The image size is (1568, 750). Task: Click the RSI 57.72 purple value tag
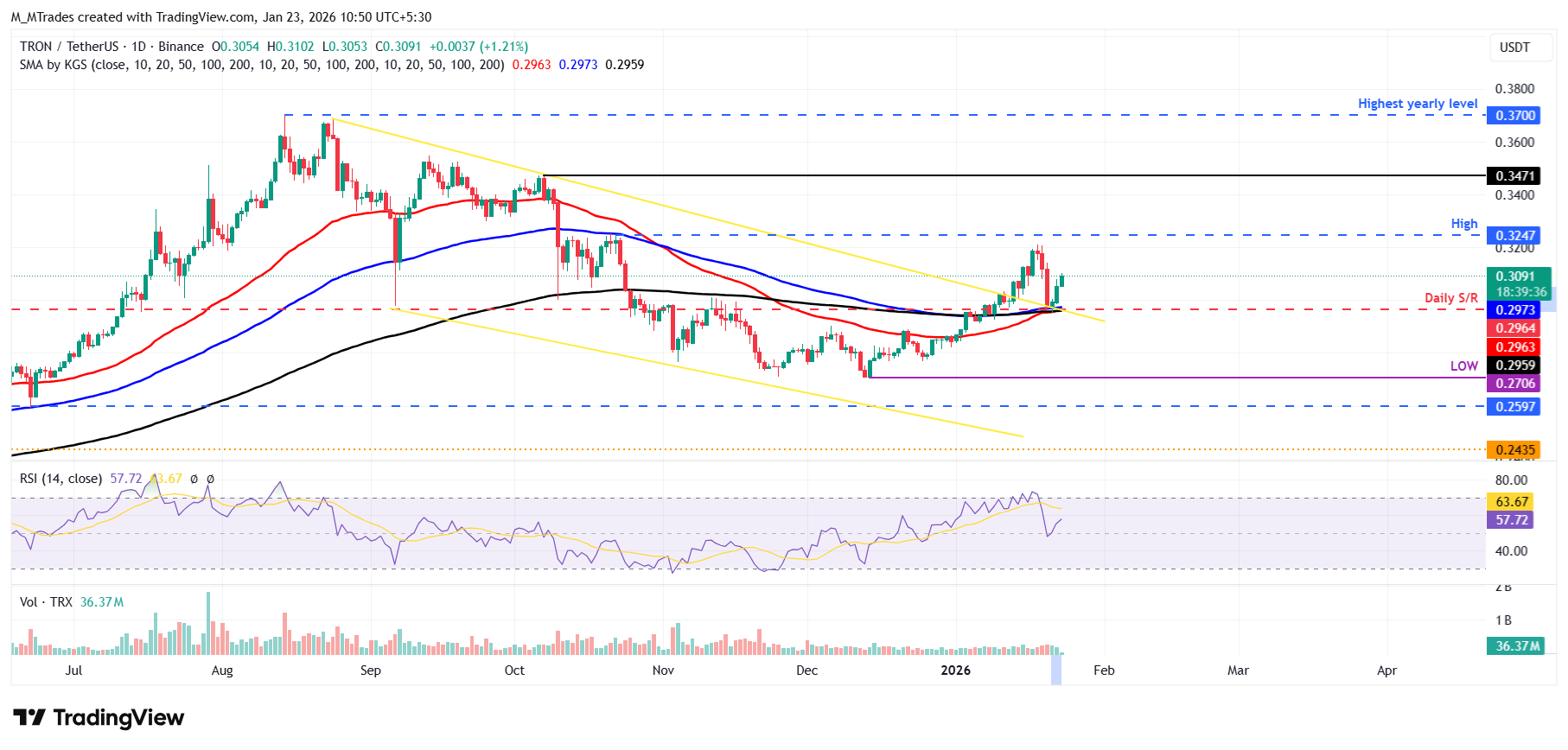coord(1511,519)
